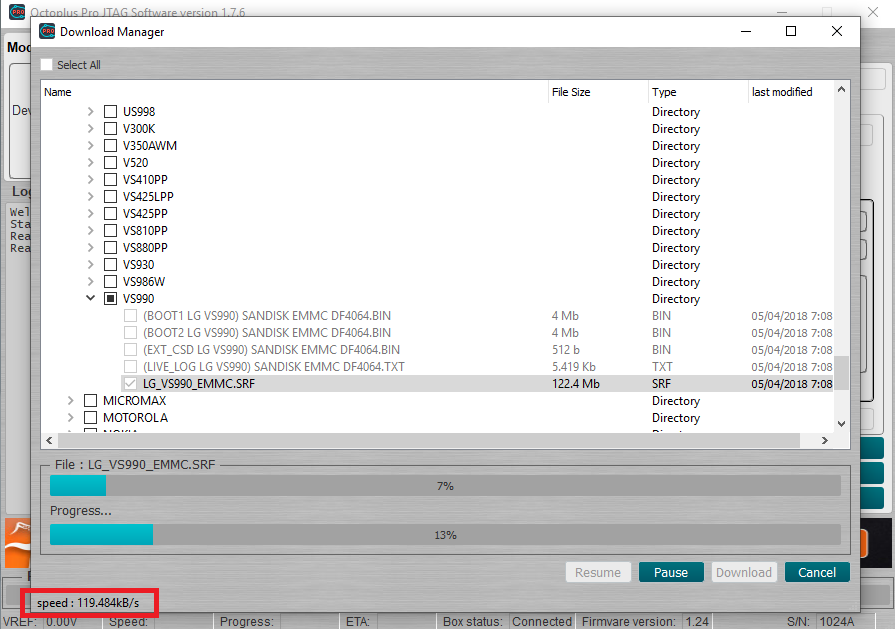The image size is (895, 629).
Task: Expand the VS880PP directory
Action: click(90, 248)
